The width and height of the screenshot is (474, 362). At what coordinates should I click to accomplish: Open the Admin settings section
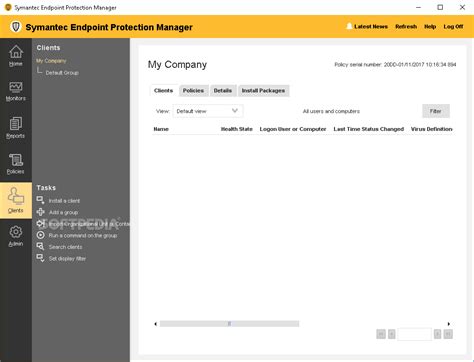pos(16,236)
